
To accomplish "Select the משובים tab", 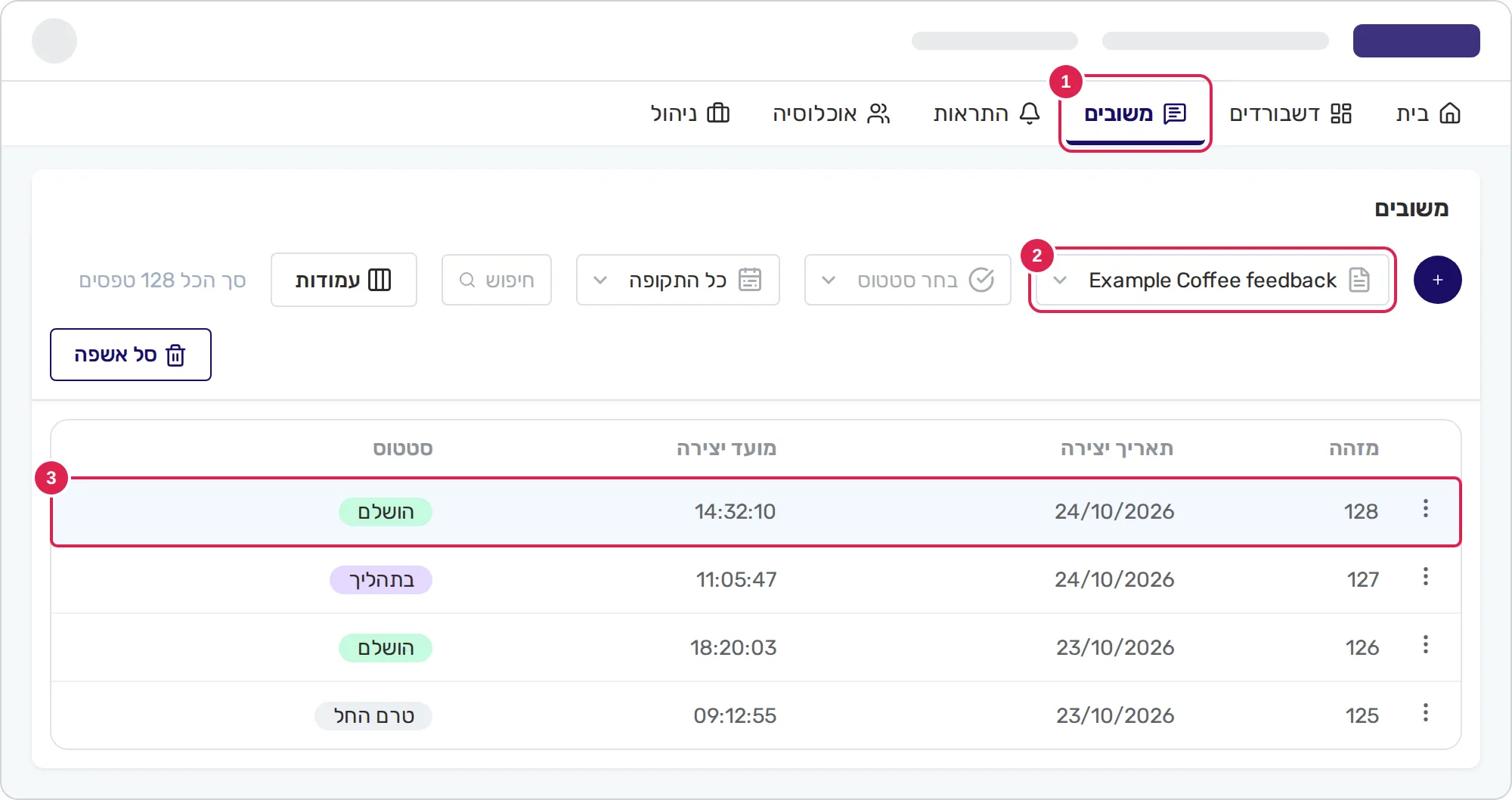I will [1135, 113].
